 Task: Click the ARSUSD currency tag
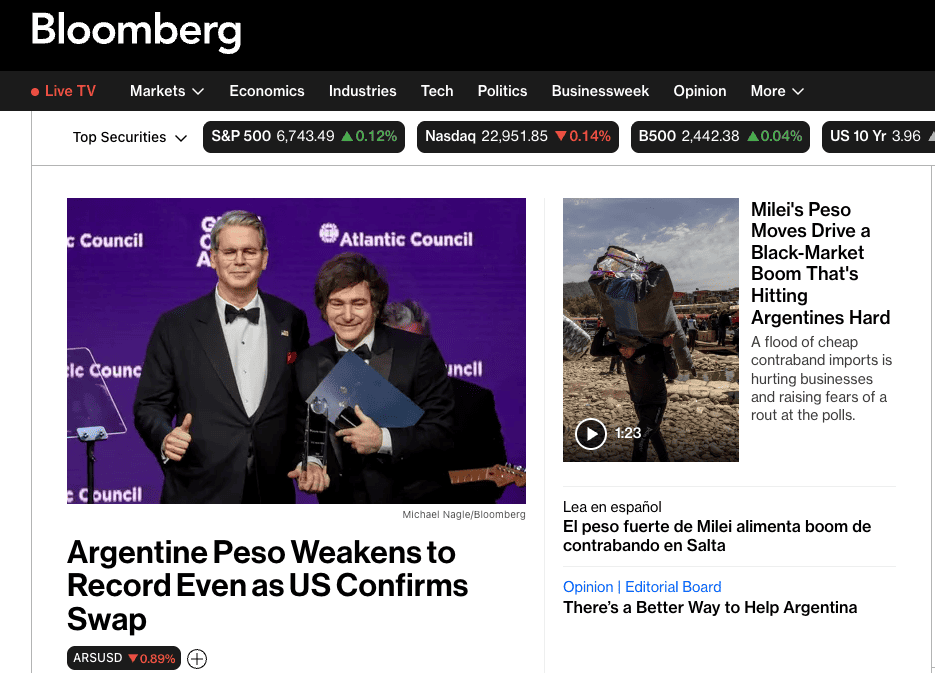pyautogui.click(x=124, y=658)
